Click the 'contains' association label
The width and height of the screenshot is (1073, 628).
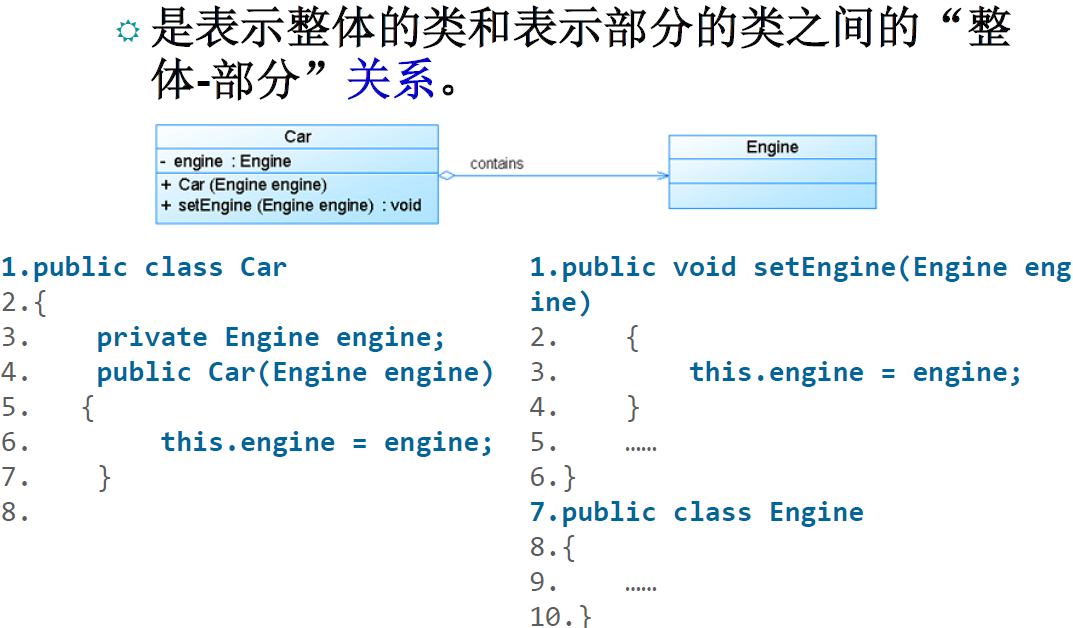point(497,163)
